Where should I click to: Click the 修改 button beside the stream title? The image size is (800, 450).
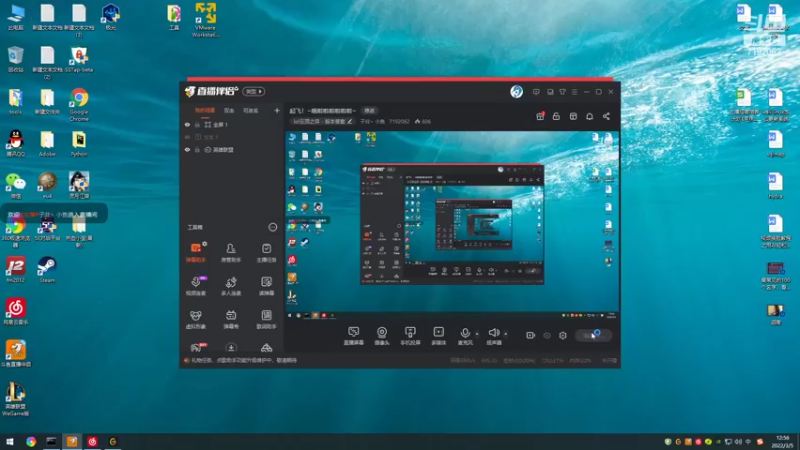pos(369,111)
